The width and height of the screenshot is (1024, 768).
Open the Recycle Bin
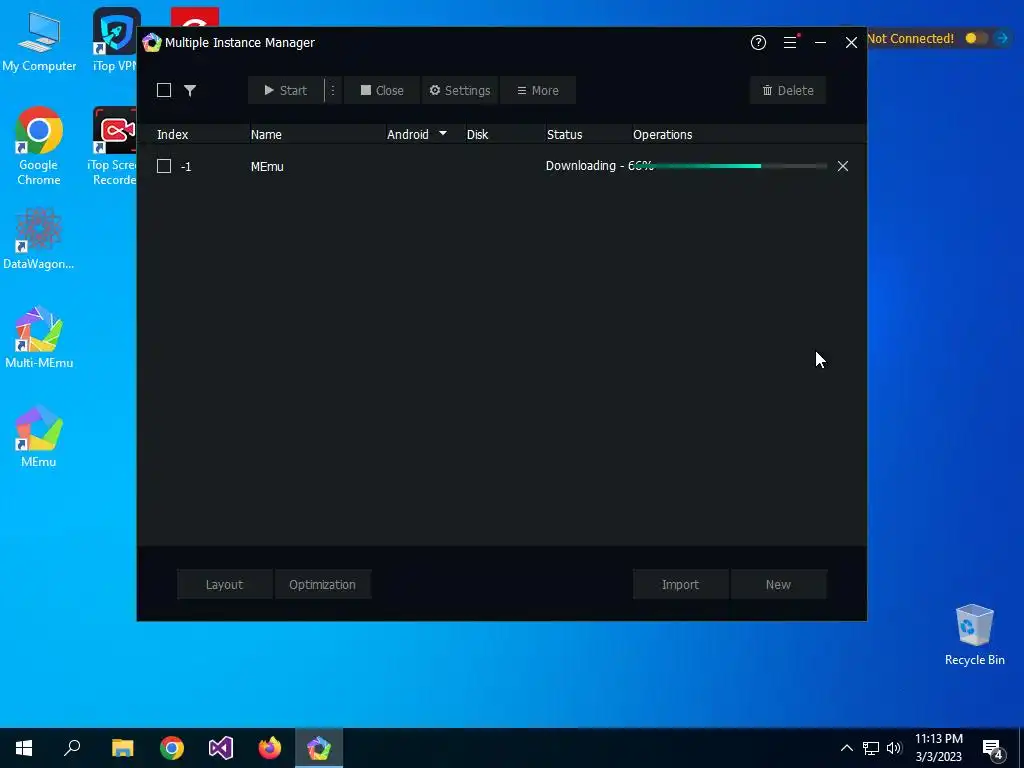(974, 635)
